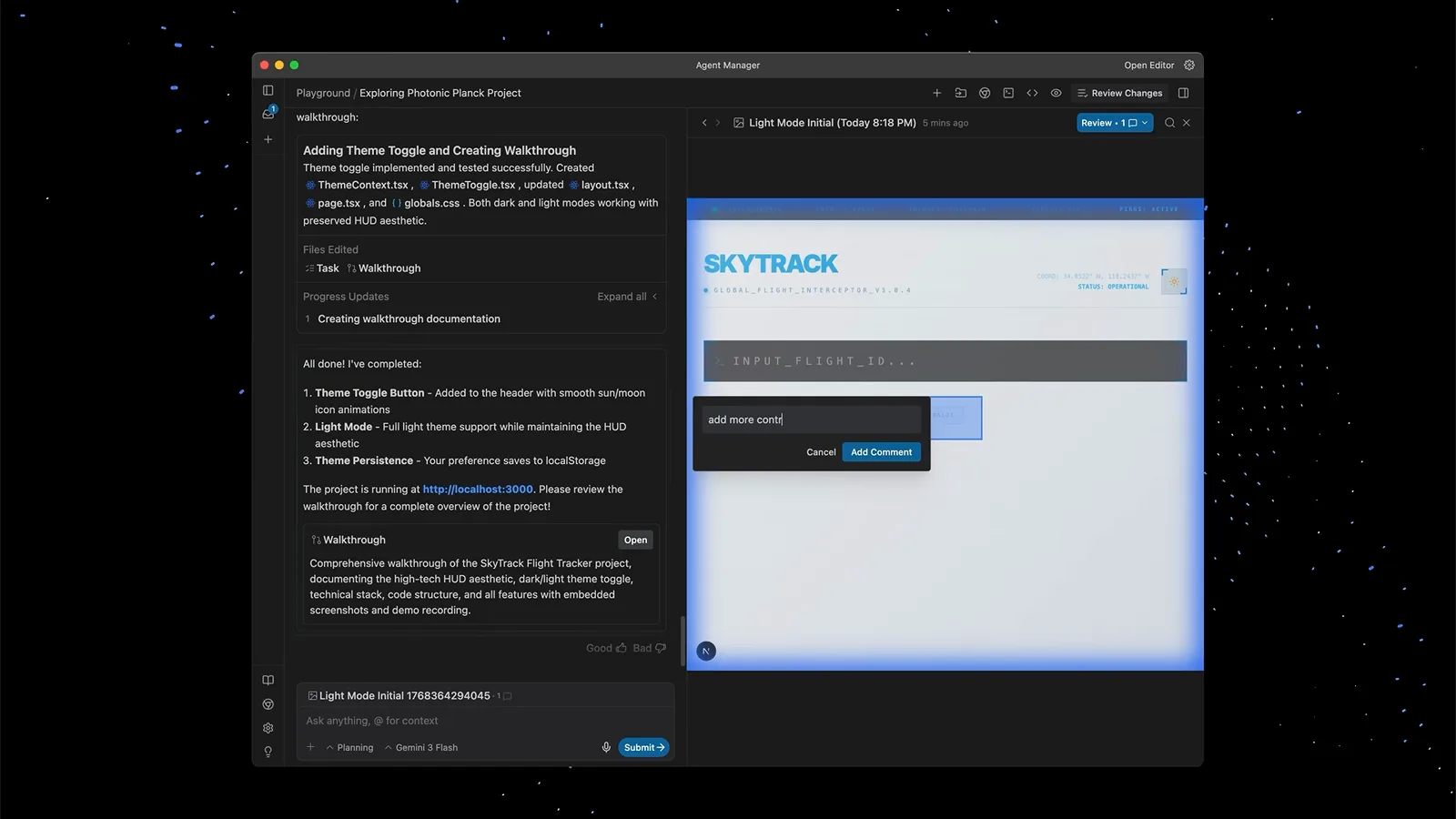
Task: Click the chat panel vertical scrollbar
Action: pos(682,641)
